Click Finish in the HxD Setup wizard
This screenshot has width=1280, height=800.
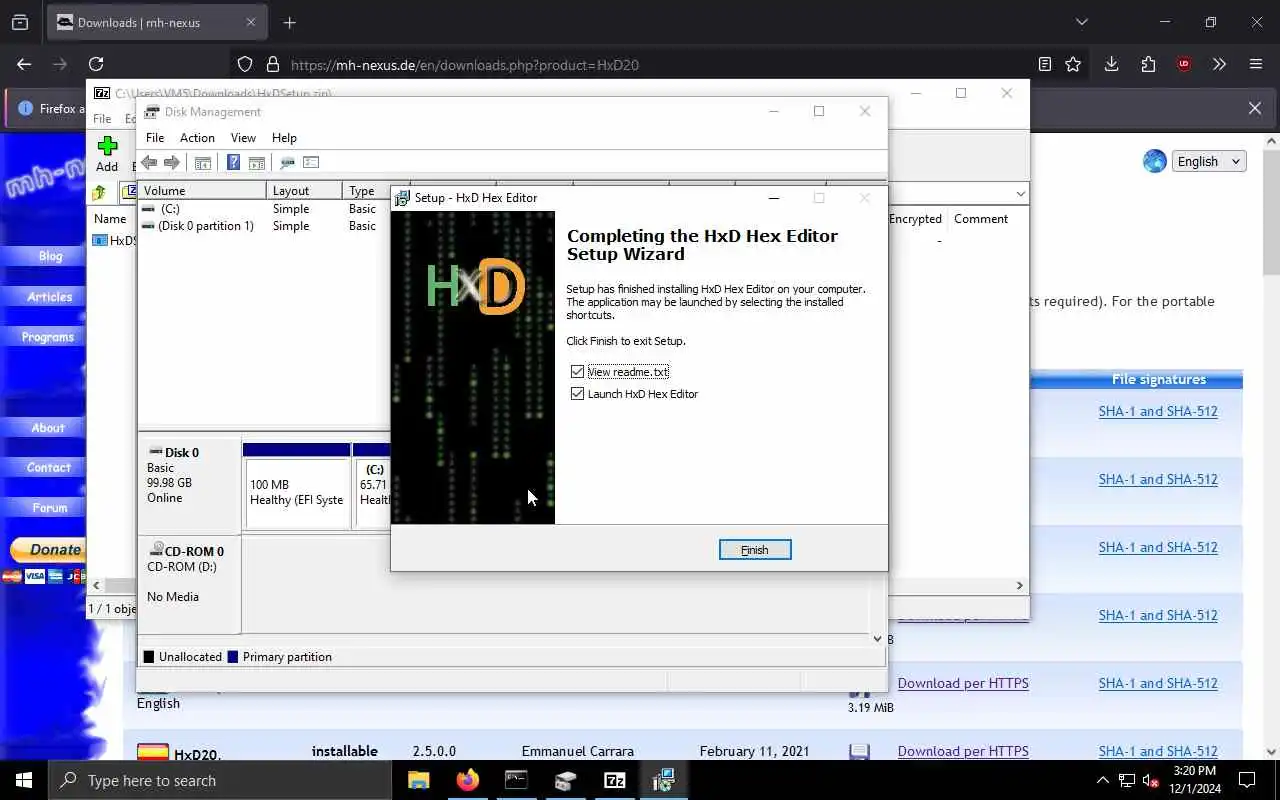755,550
